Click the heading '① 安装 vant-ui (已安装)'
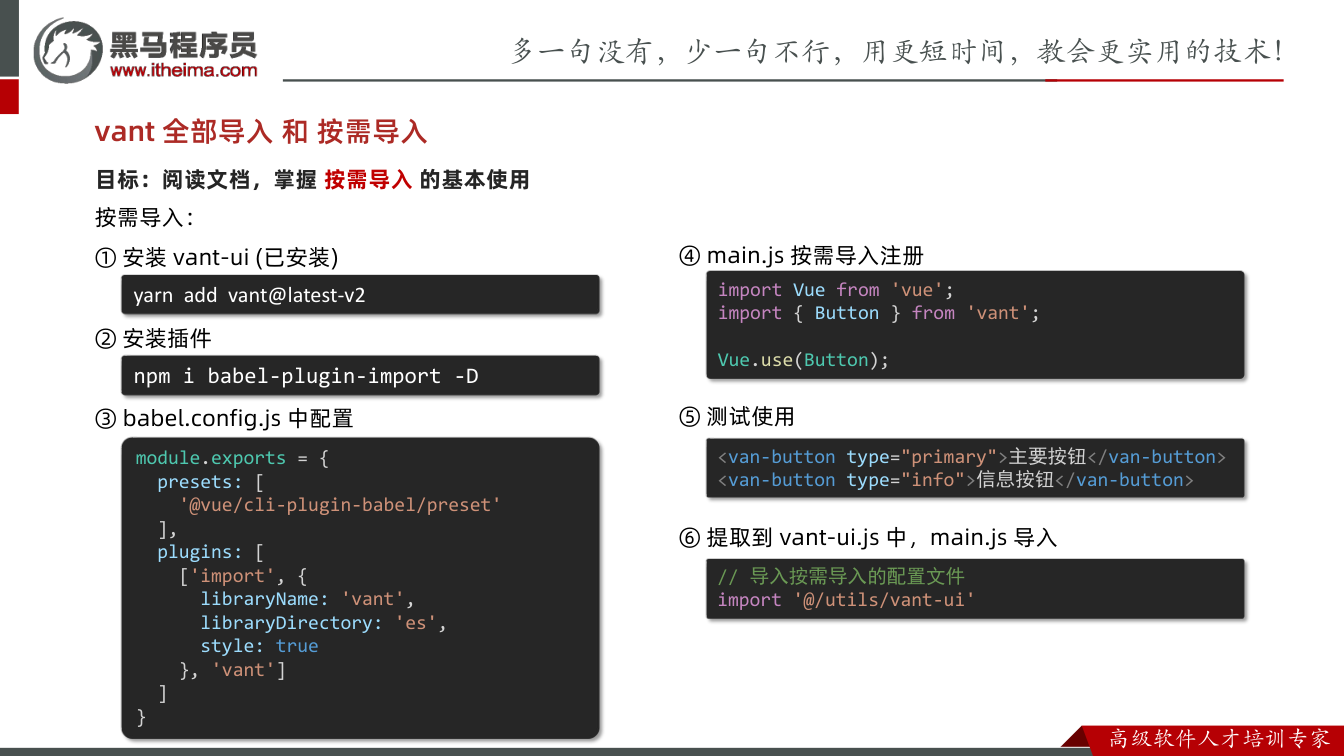The height and width of the screenshot is (756, 1344). point(217,257)
